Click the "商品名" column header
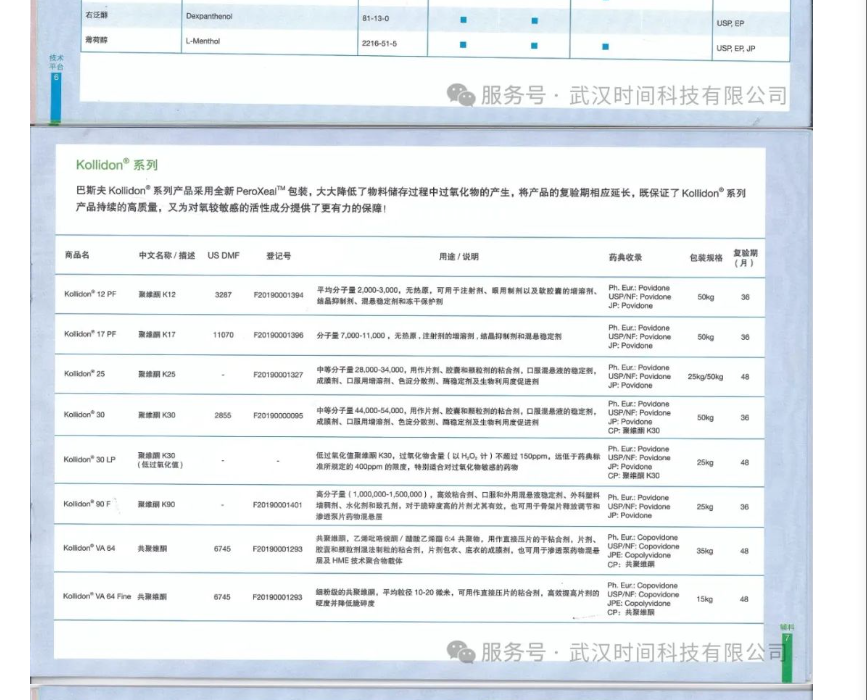 point(77,255)
